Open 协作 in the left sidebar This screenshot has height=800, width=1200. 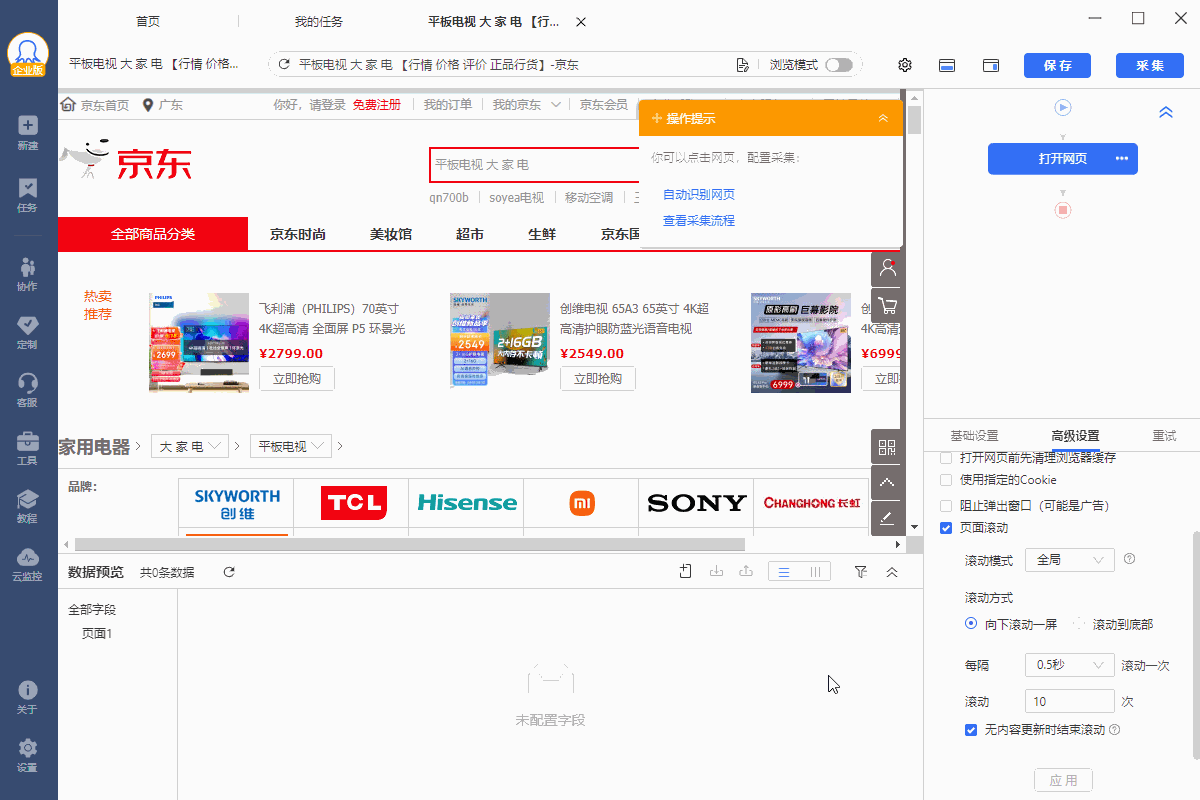[x=28, y=274]
